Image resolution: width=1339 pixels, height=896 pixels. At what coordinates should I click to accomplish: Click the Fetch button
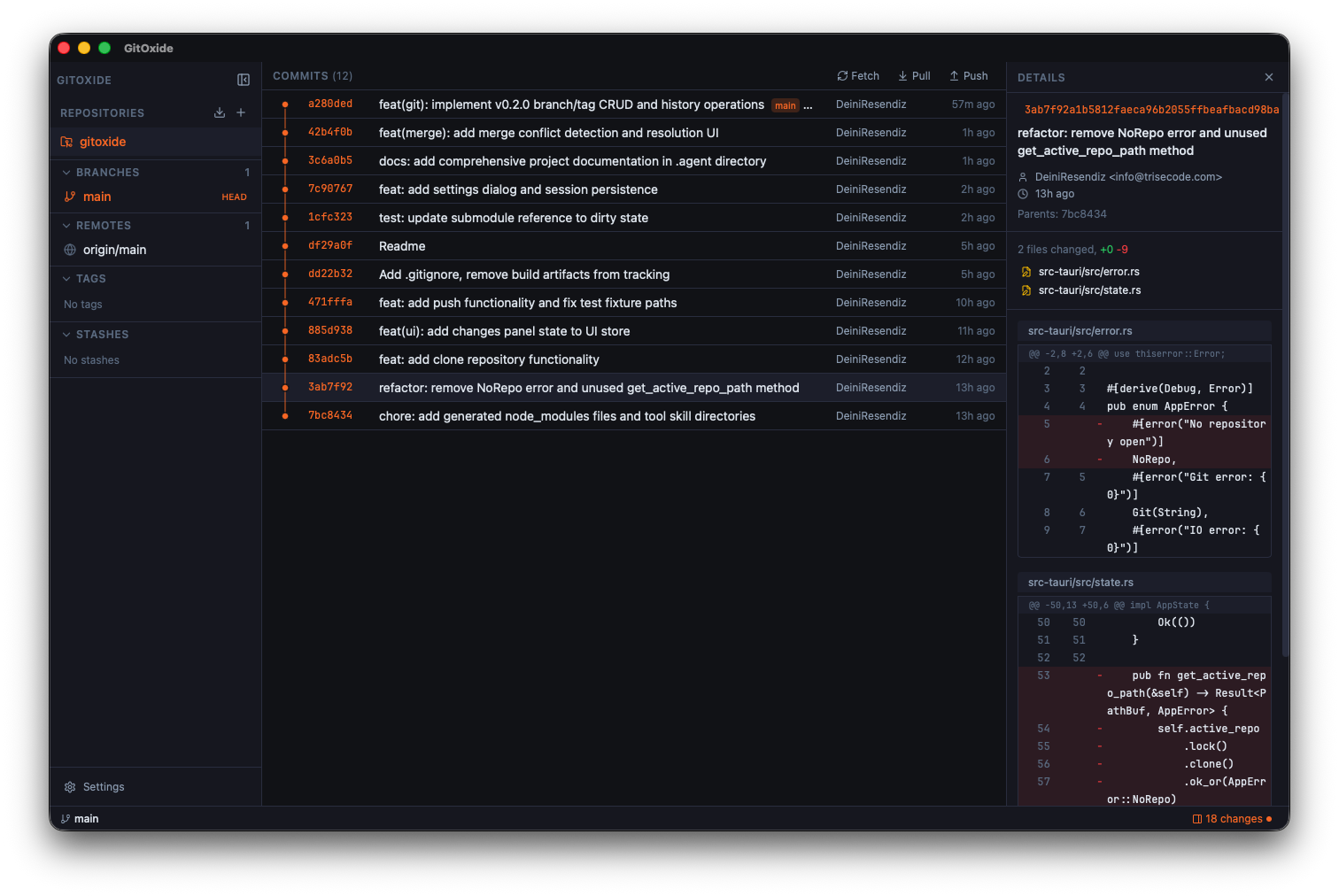point(858,76)
